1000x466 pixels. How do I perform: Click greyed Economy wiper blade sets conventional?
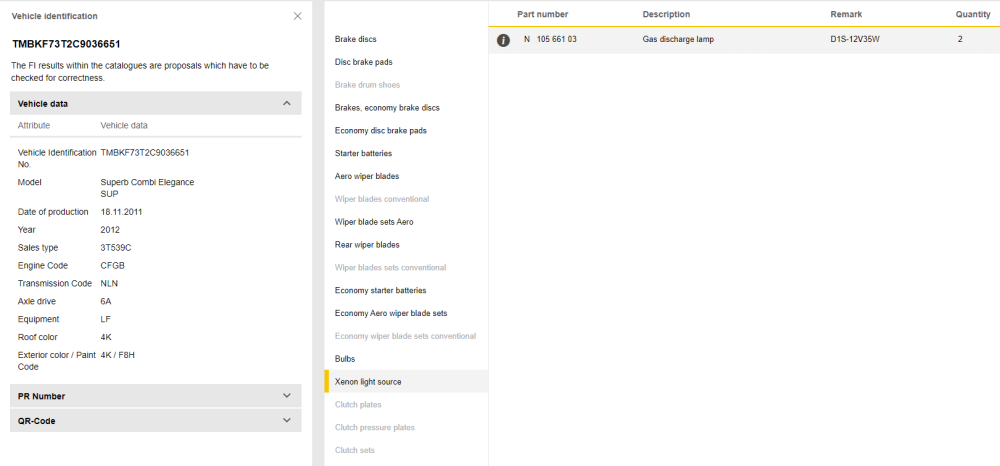click(406, 336)
